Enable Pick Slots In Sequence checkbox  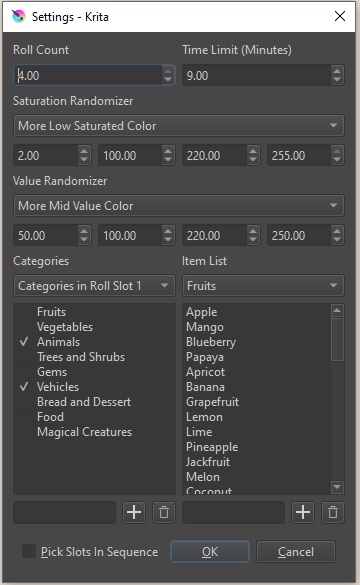(29, 551)
